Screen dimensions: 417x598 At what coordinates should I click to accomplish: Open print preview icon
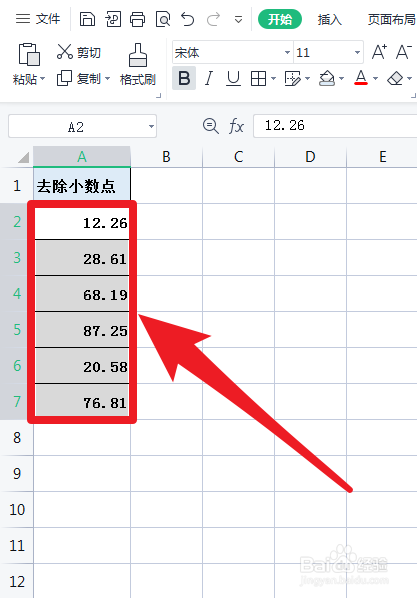point(163,19)
